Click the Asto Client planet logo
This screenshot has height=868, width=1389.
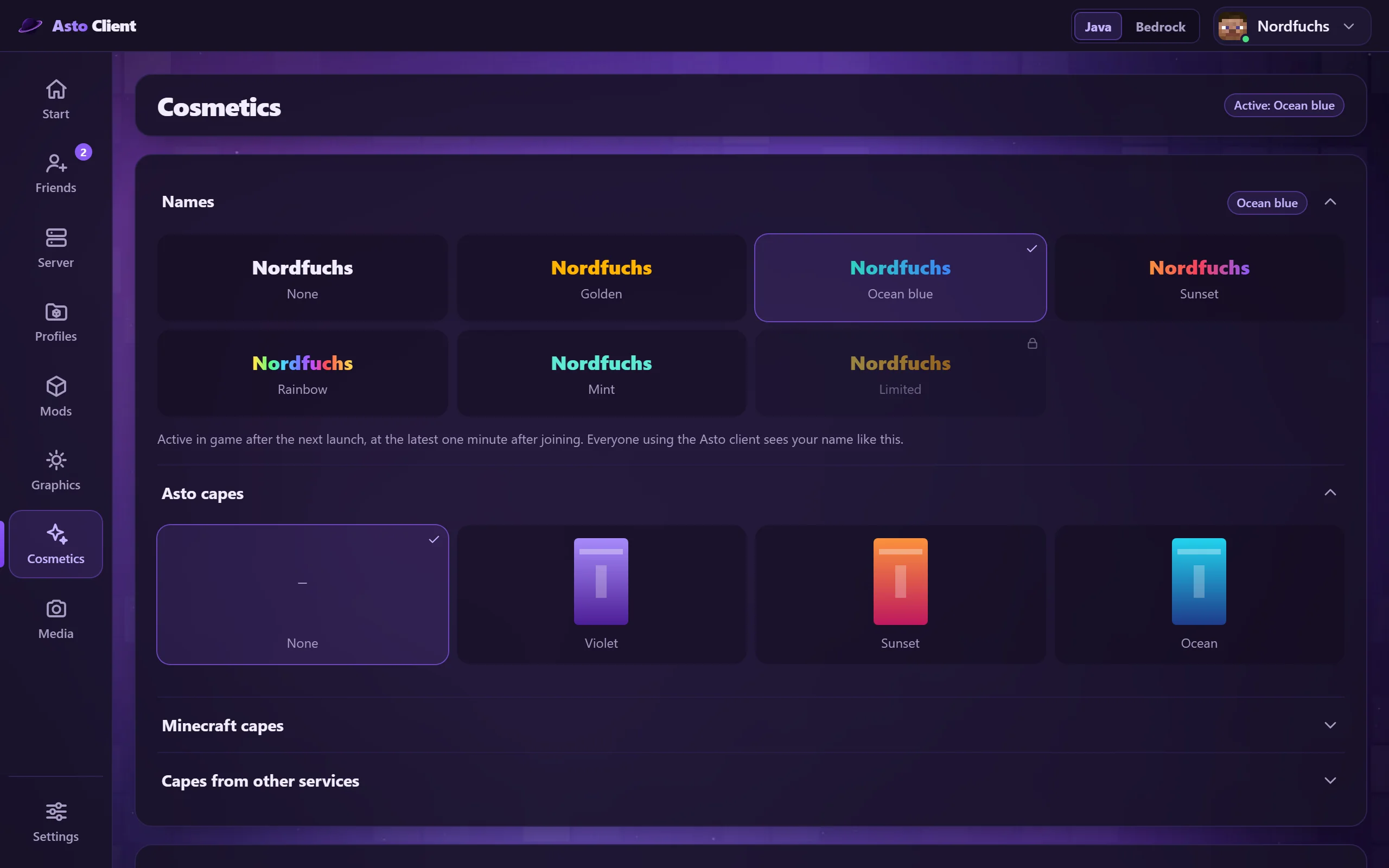pos(30,26)
